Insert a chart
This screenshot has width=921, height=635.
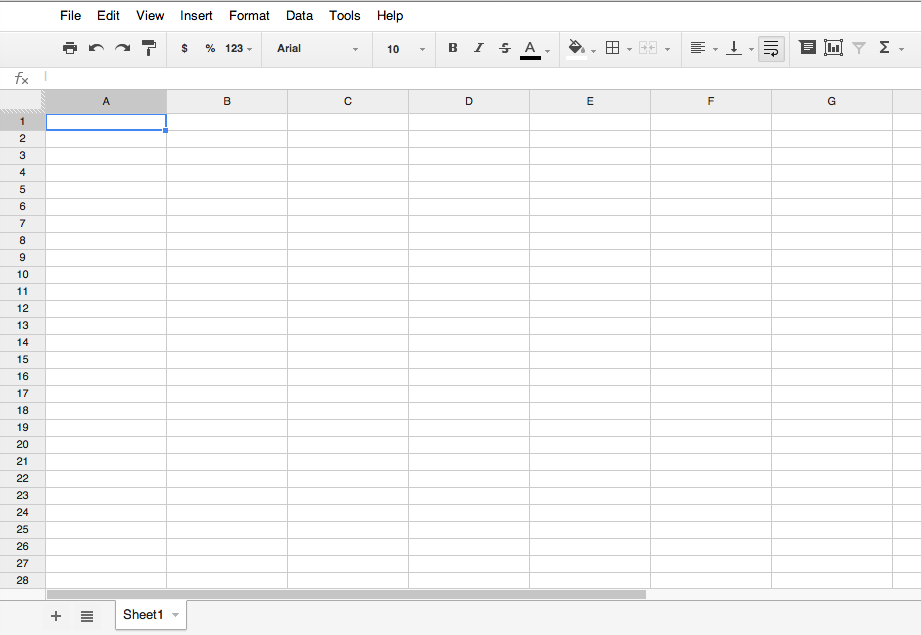[x=833, y=47]
